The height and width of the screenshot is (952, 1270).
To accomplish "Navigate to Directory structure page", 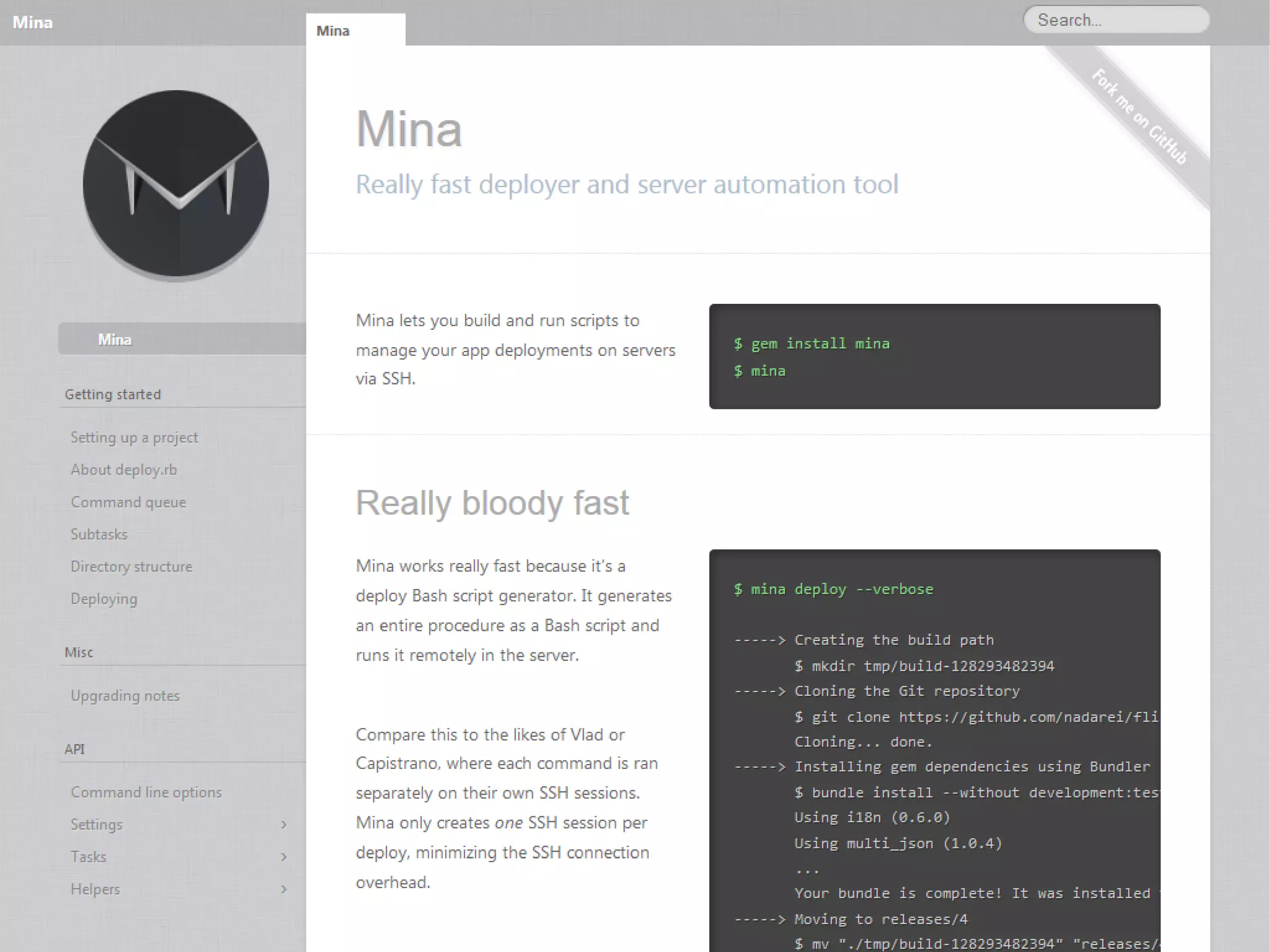I will (x=131, y=567).
